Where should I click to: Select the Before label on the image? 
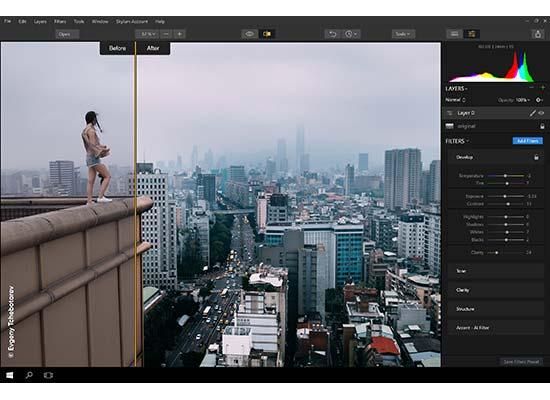pos(118,48)
